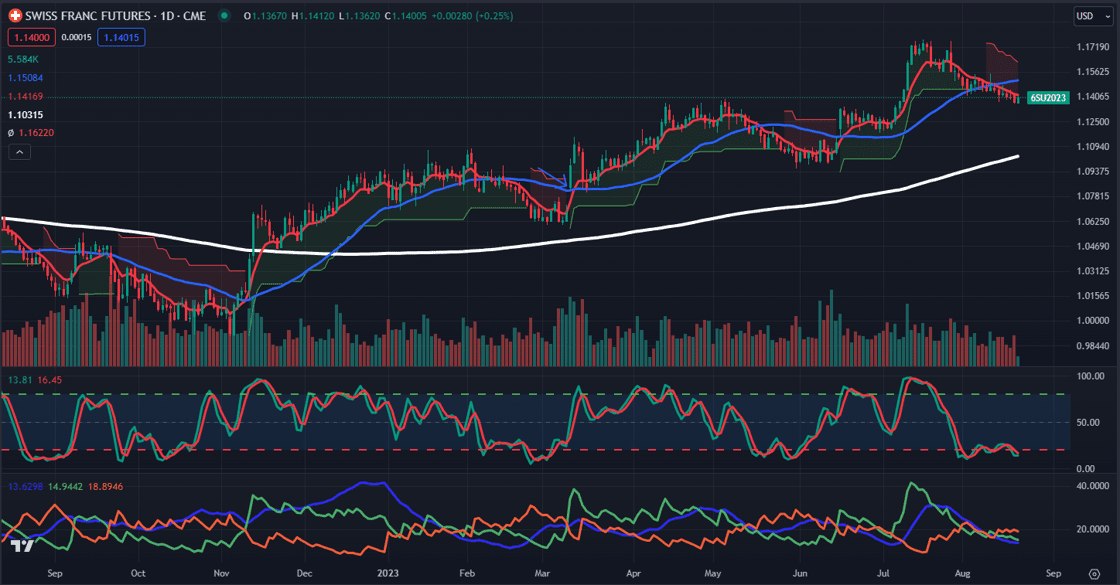Click the stochastic value 13.81

pos(20,380)
